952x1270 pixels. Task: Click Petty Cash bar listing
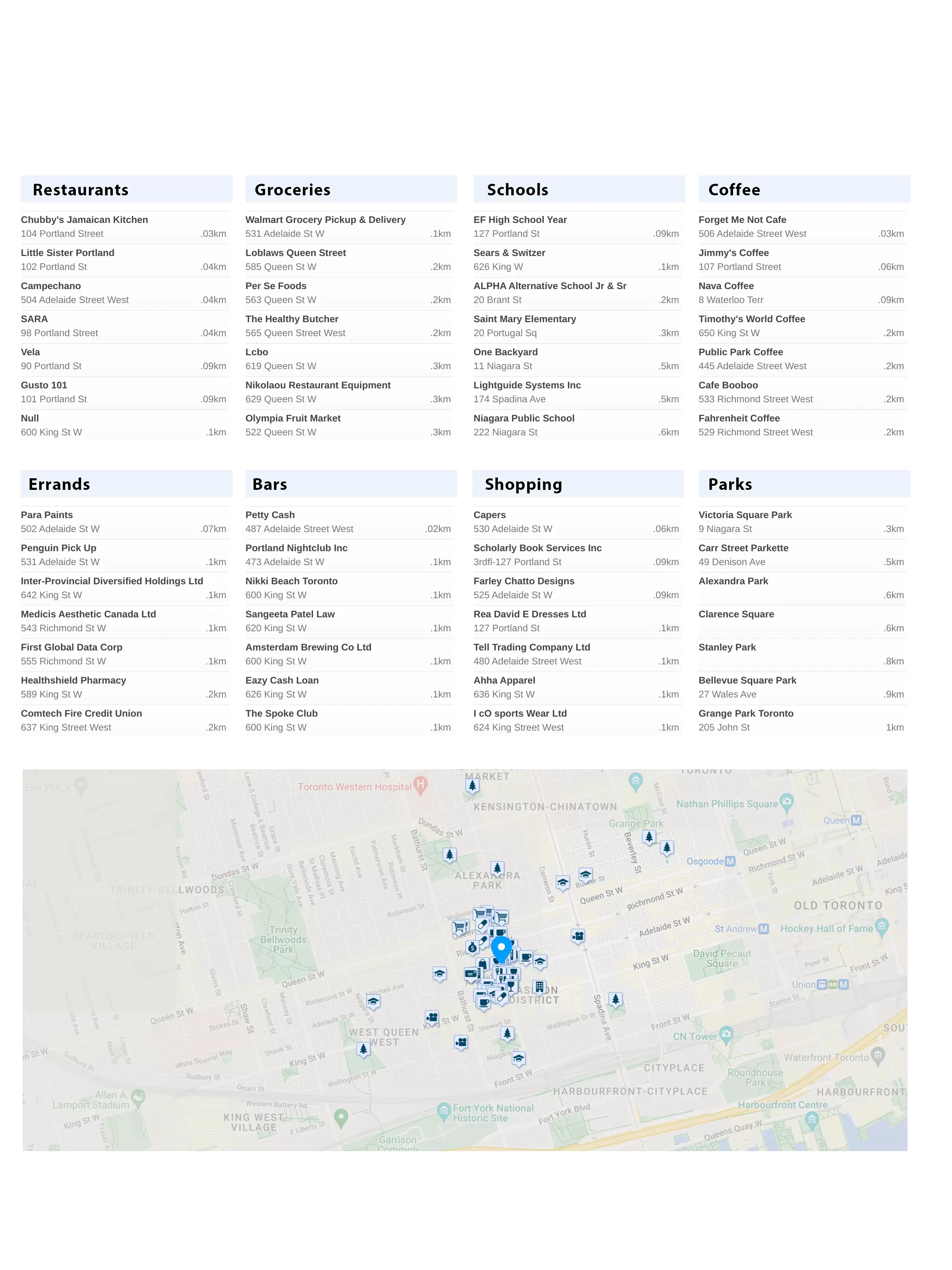tap(270, 515)
